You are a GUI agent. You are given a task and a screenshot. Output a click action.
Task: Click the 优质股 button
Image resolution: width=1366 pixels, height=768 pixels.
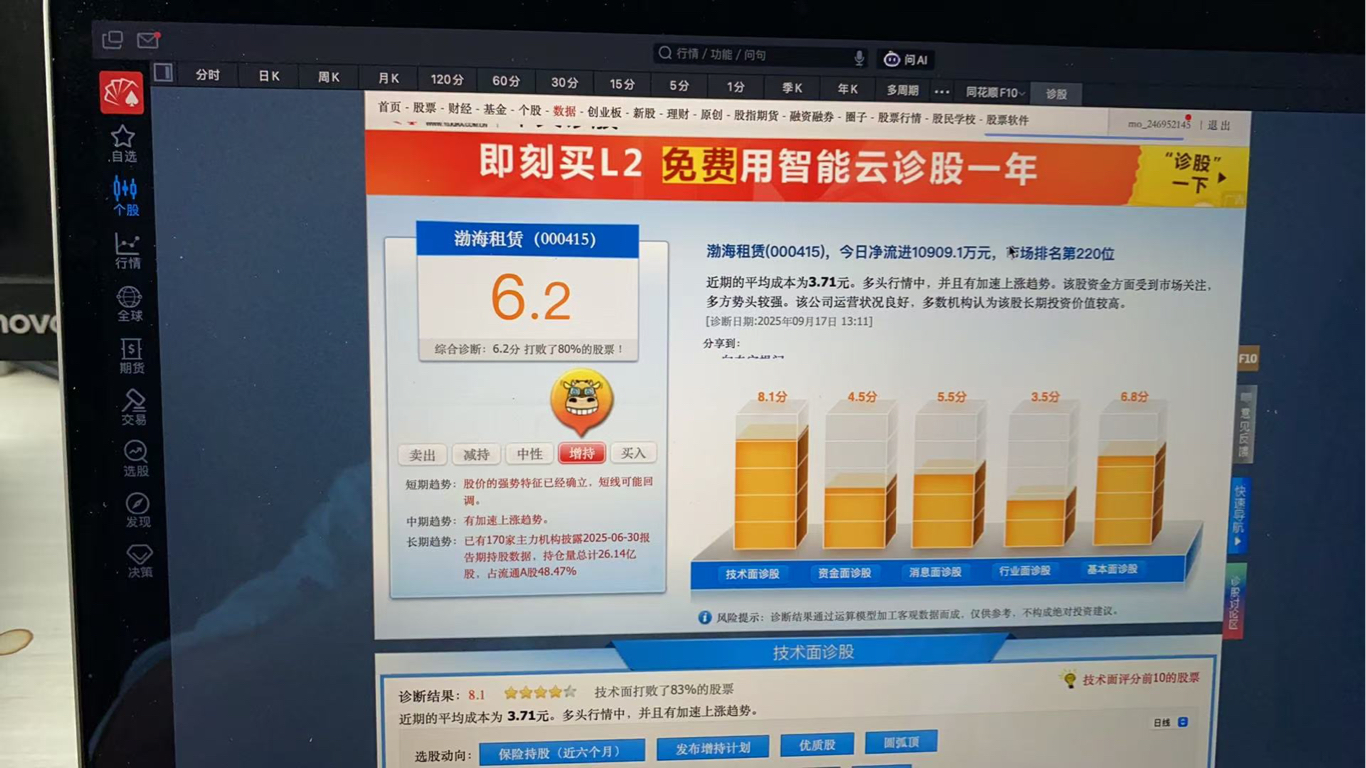[817, 744]
